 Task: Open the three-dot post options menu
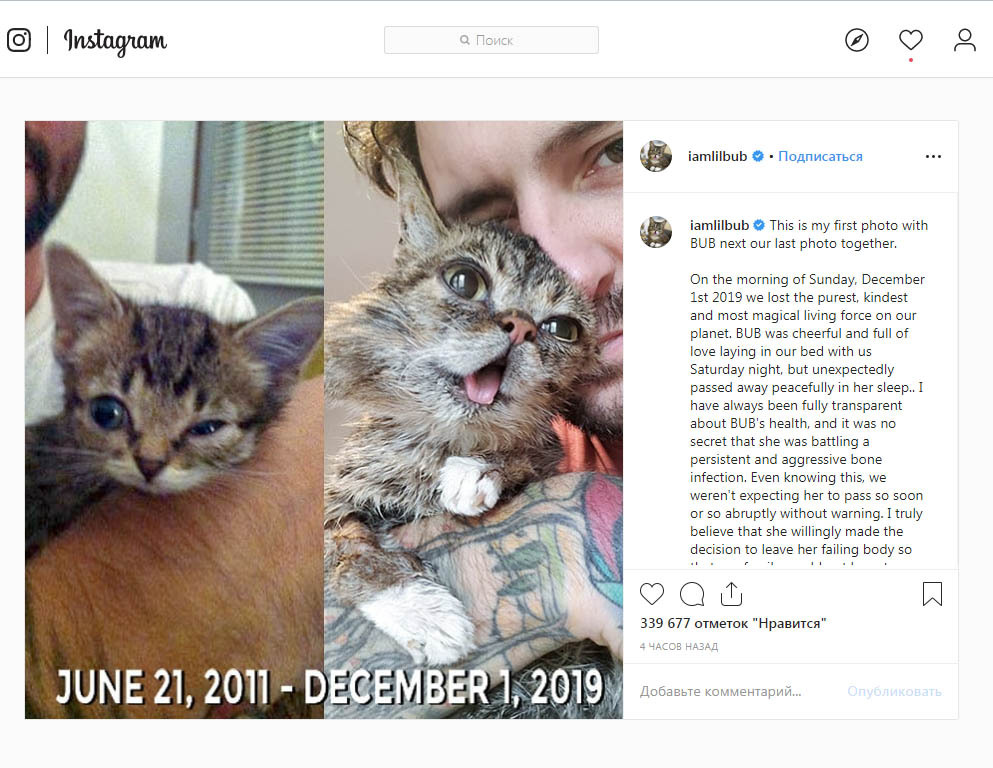pyautogui.click(x=933, y=156)
